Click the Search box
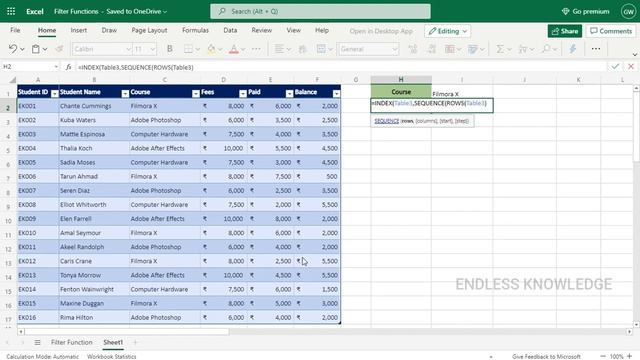This screenshot has height=360, width=640. coord(320,11)
